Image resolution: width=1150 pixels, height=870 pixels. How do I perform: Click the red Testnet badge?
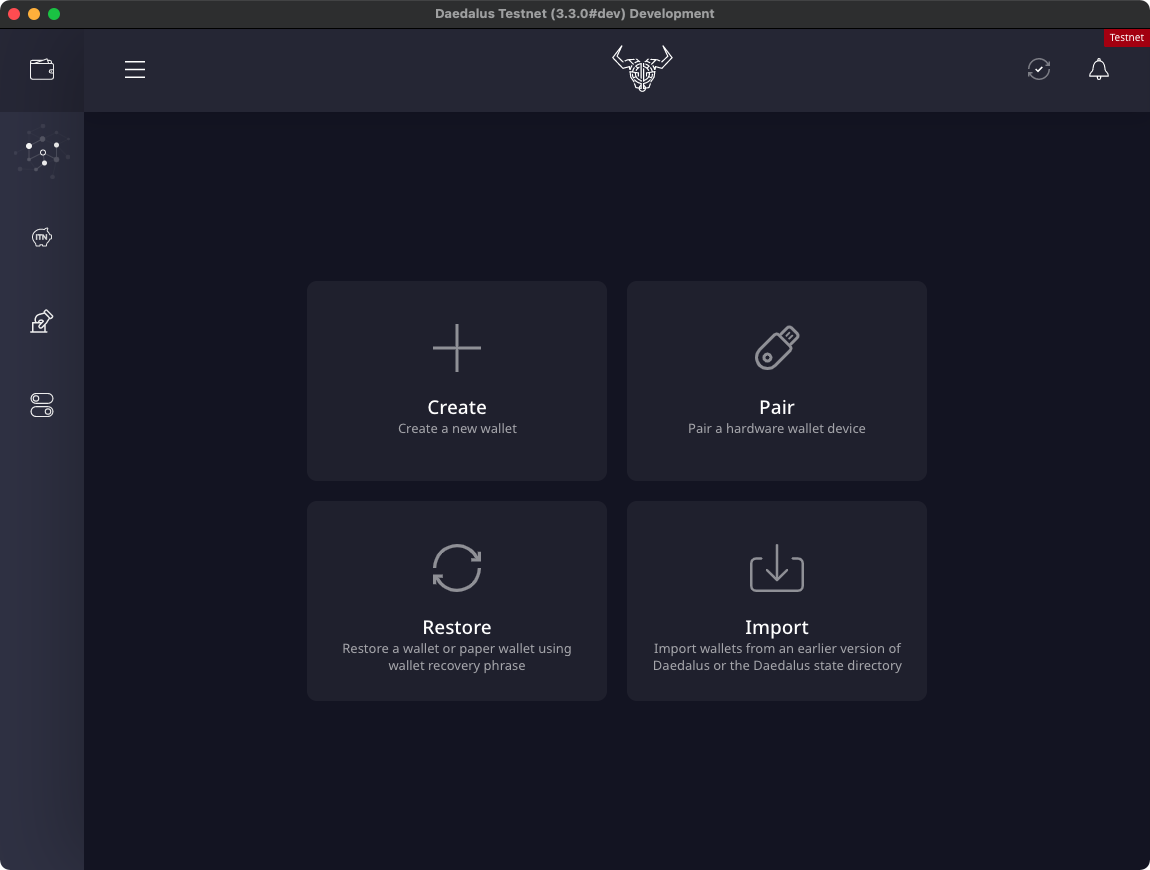(x=1127, y=37)
